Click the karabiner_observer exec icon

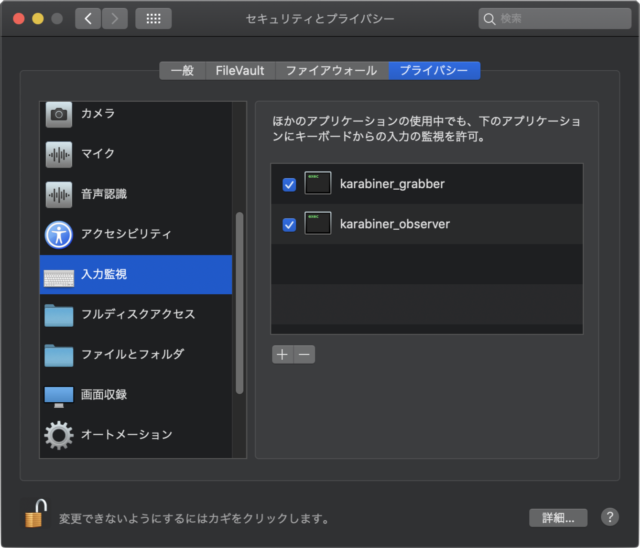(318, 223)
